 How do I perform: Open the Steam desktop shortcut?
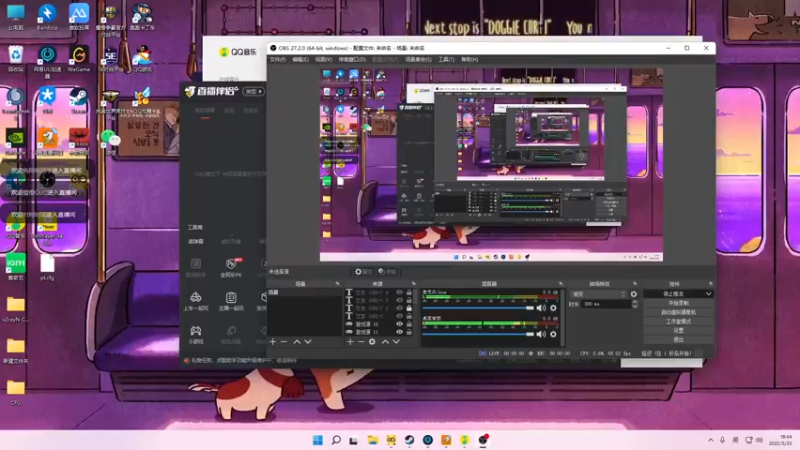79,101
